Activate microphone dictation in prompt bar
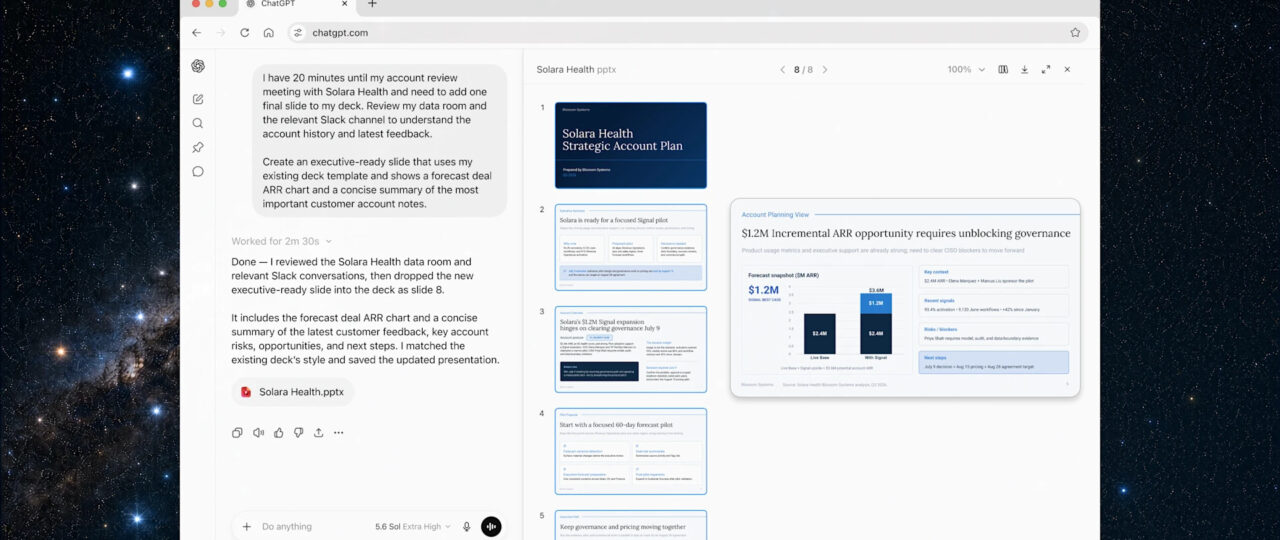 coord(466,526)
